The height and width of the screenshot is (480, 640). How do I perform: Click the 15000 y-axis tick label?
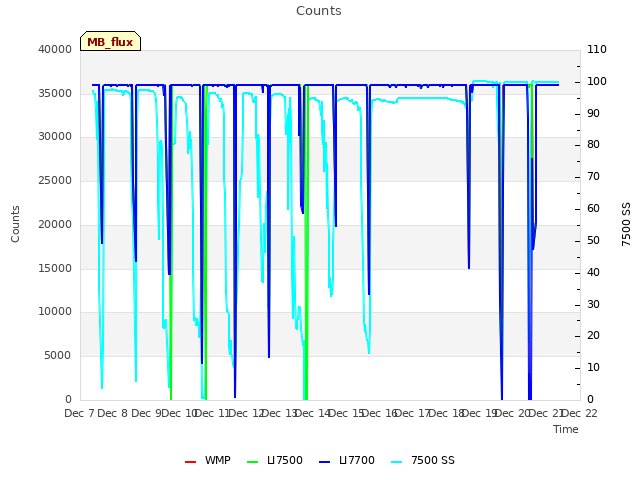pos(55,269)
